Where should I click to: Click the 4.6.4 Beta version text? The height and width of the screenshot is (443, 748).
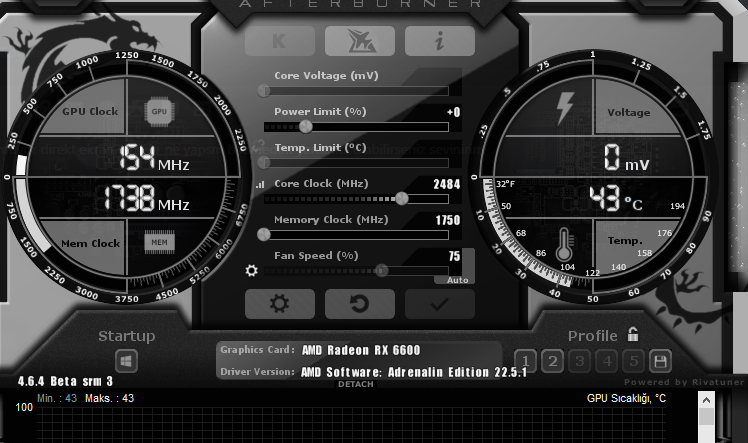click(x=65, y=381)
